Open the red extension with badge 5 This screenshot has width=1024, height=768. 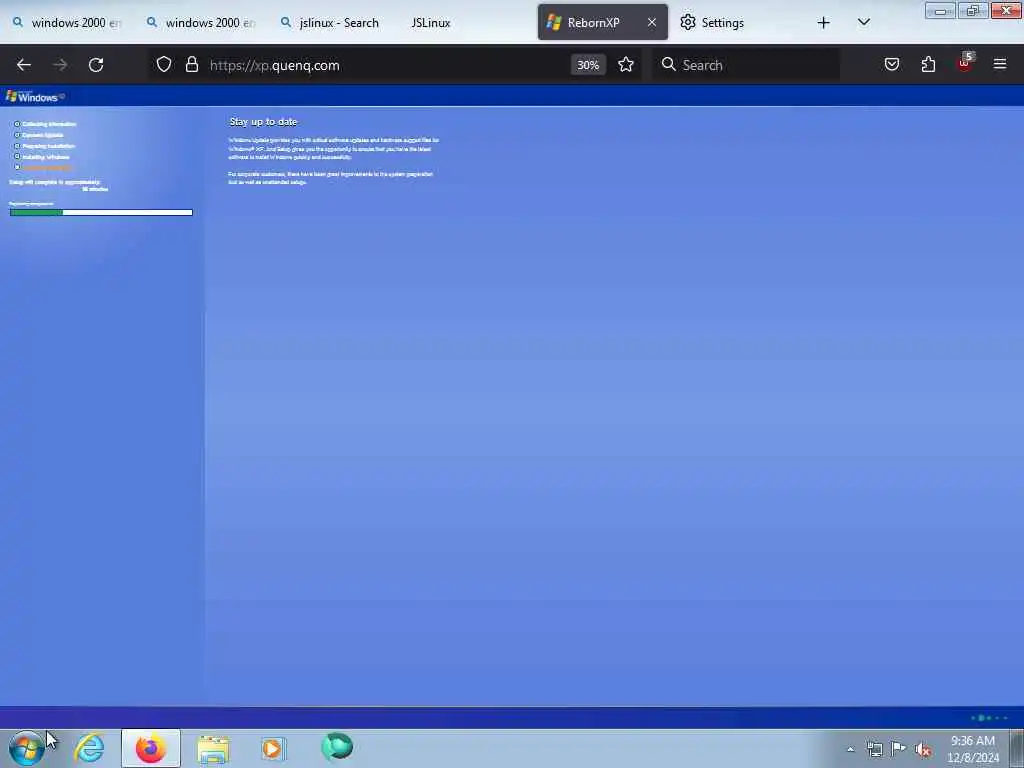[x=965, y=63]
